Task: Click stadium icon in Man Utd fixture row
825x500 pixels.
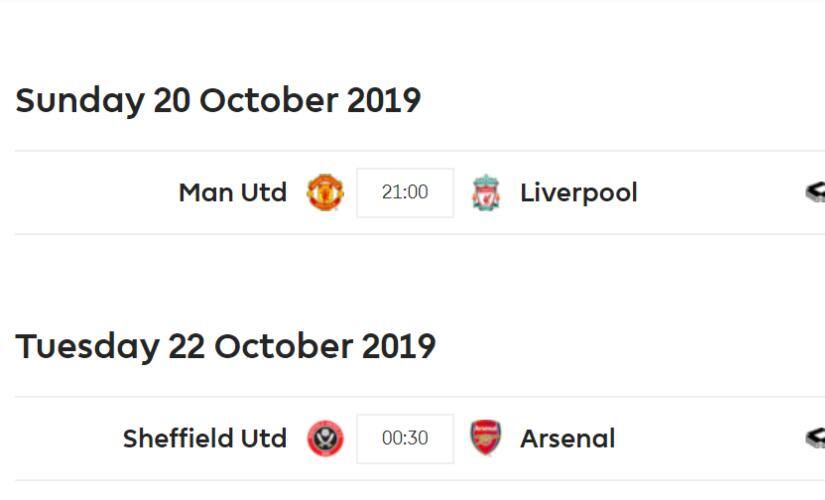Action: tap(815, 192)
